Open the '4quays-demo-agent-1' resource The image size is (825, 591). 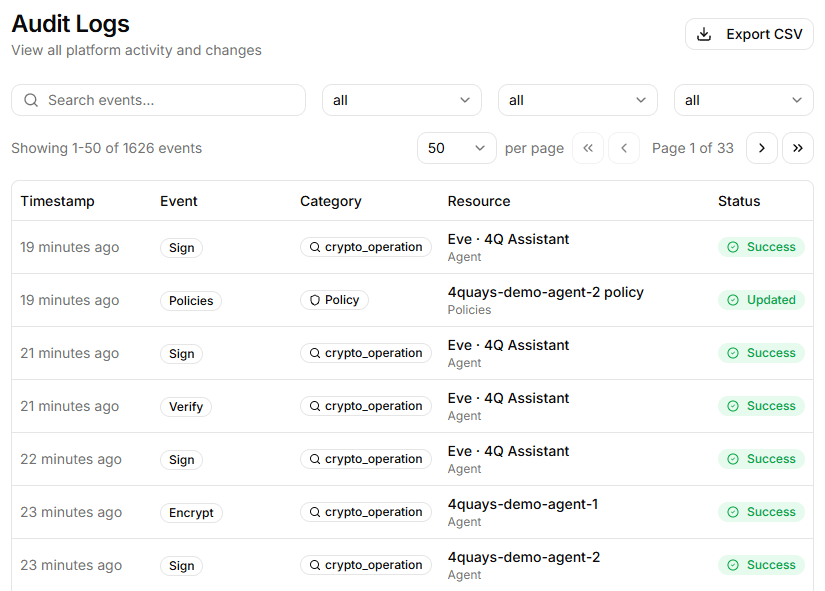point(523,504)
